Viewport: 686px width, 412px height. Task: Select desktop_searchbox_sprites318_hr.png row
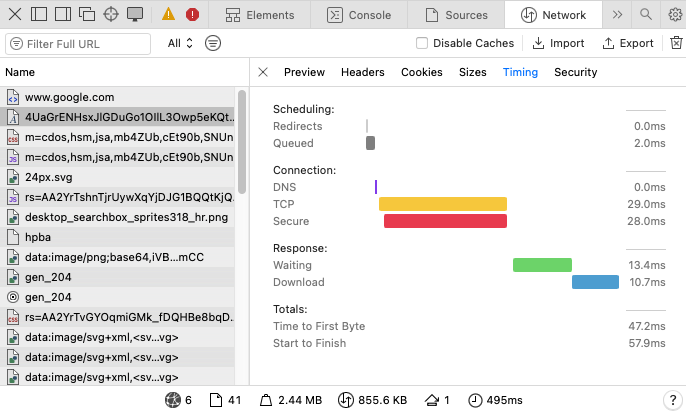[x=117, y=217]
